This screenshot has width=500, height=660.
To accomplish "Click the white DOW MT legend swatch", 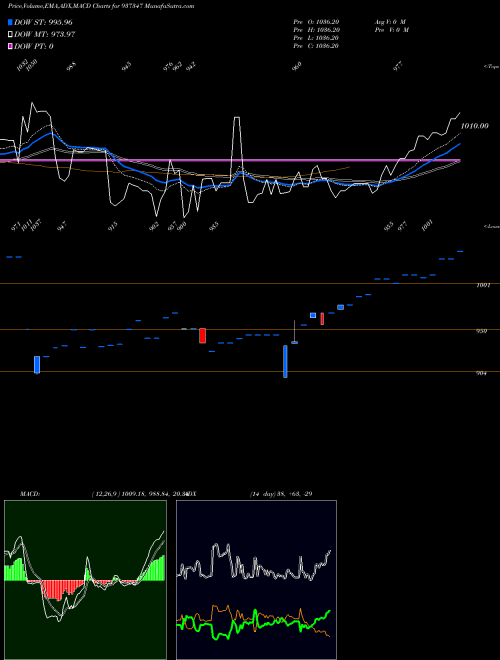I will pyautogui.click(x=11, y=35).
